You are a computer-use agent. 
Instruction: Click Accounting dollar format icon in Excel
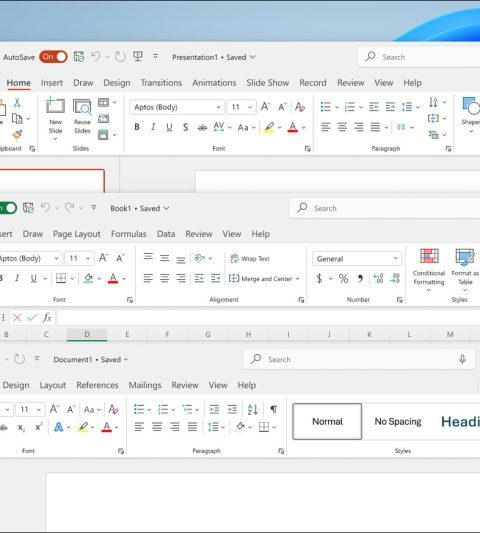coord(319,279)
